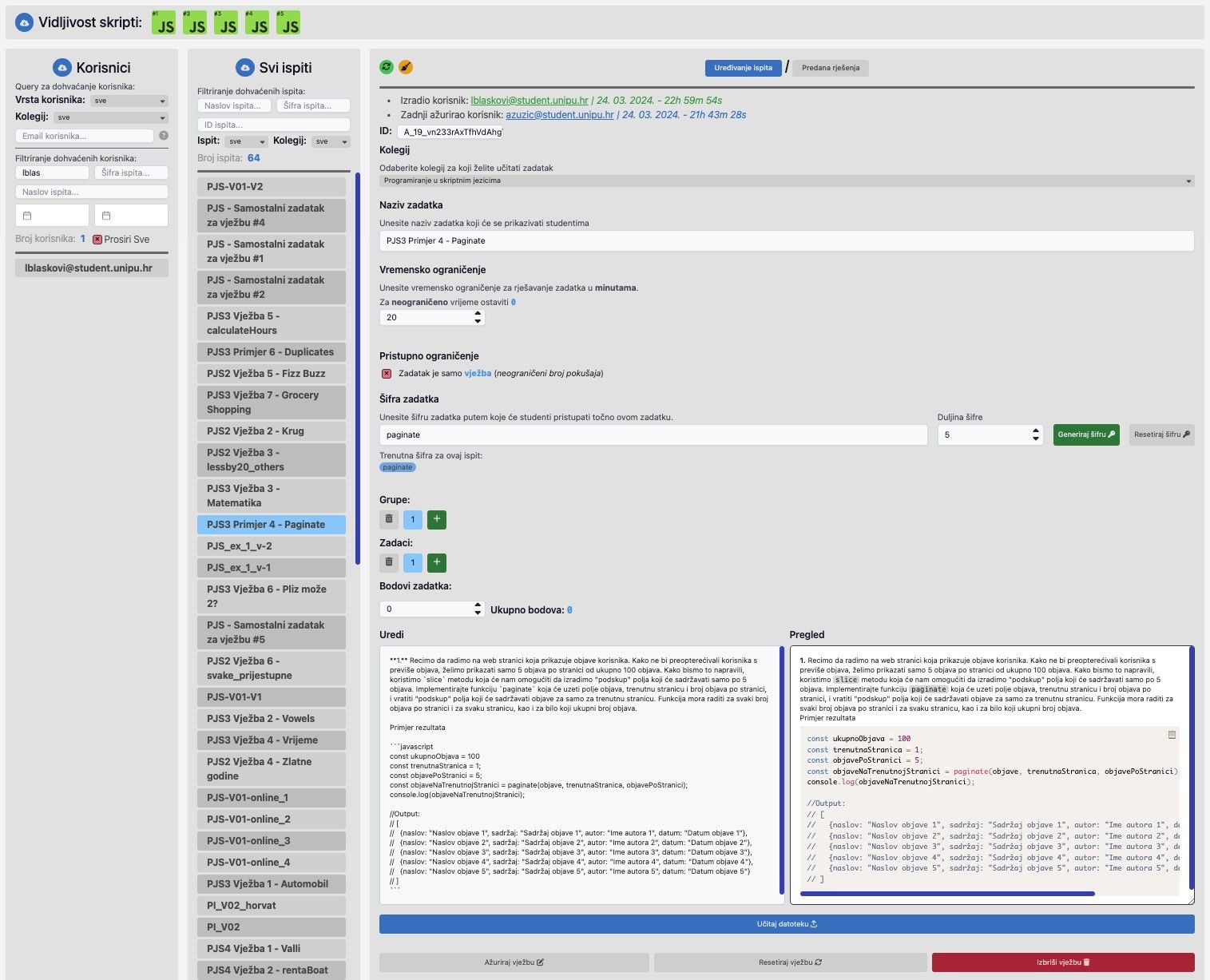Adjust the Duljina šifre stepper
Screen dimensions: 1210x980
[x=1036, y=434]
